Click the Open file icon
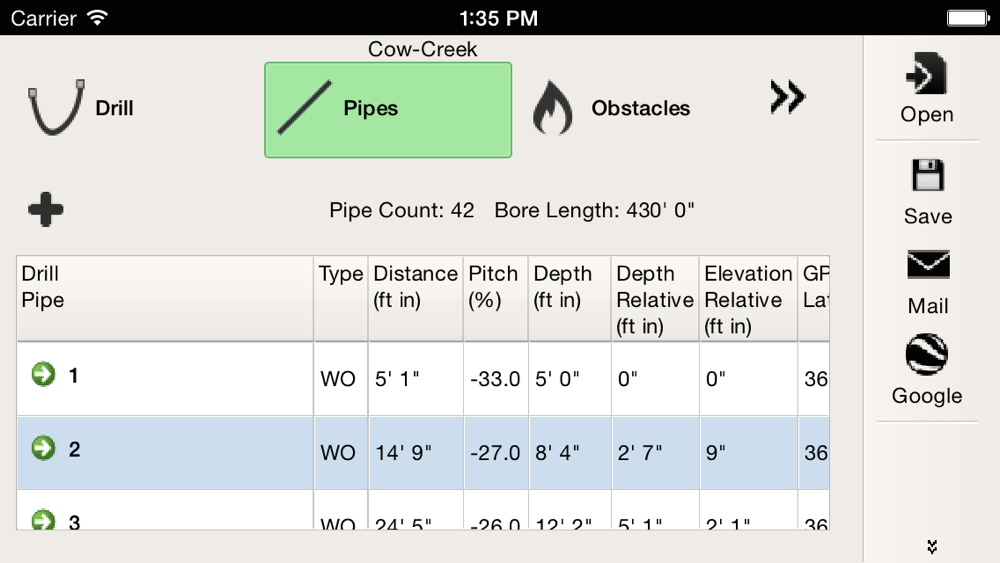The height and width of the screenshot is (563, 1000). [927, 88]
